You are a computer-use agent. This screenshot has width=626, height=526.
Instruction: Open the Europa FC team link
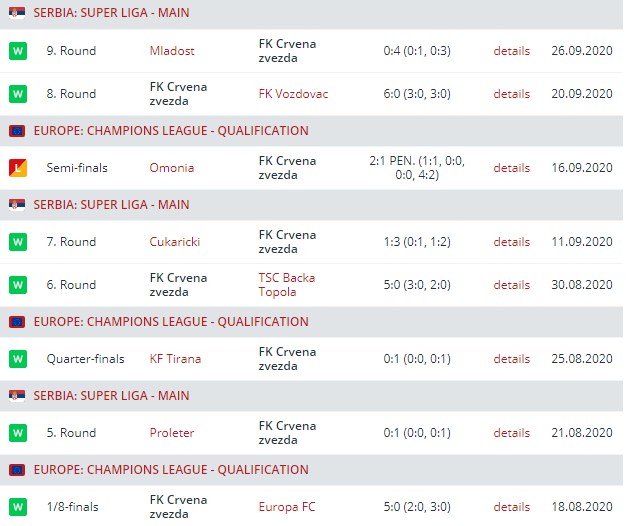pos(288,507)
